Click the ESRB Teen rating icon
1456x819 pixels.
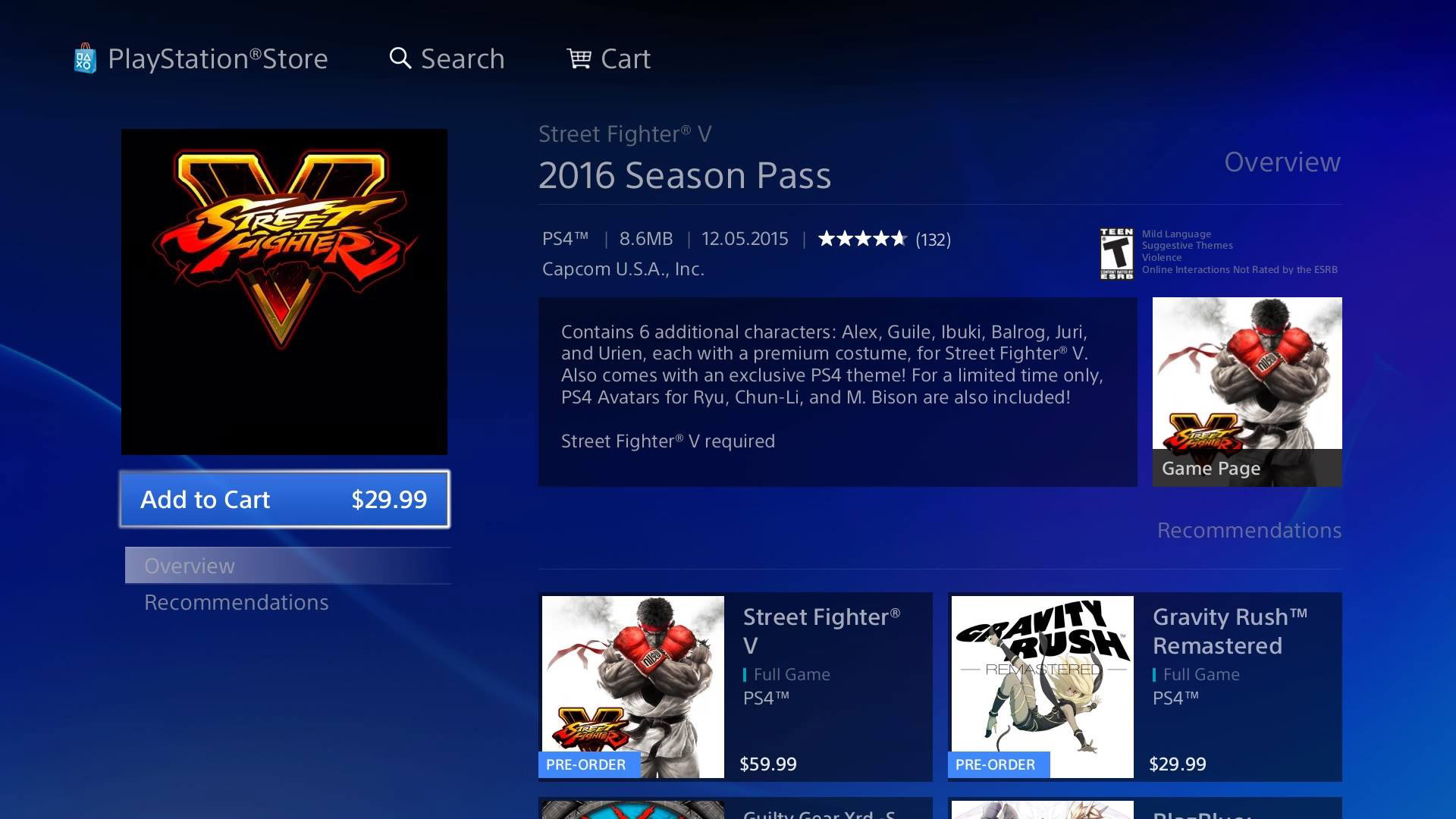[1116, 253]
